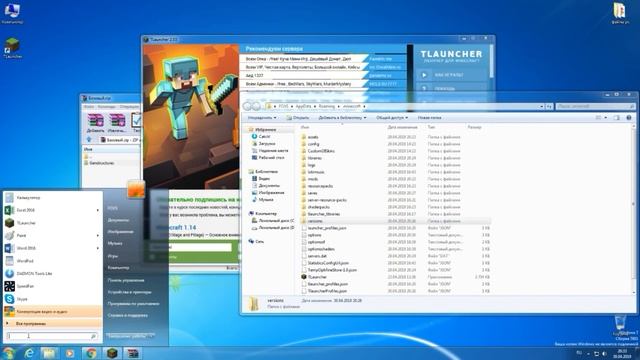Open Windows Media Player from the taskbar
The height and width of the screenshot is (360, 640).
point(70,353)
